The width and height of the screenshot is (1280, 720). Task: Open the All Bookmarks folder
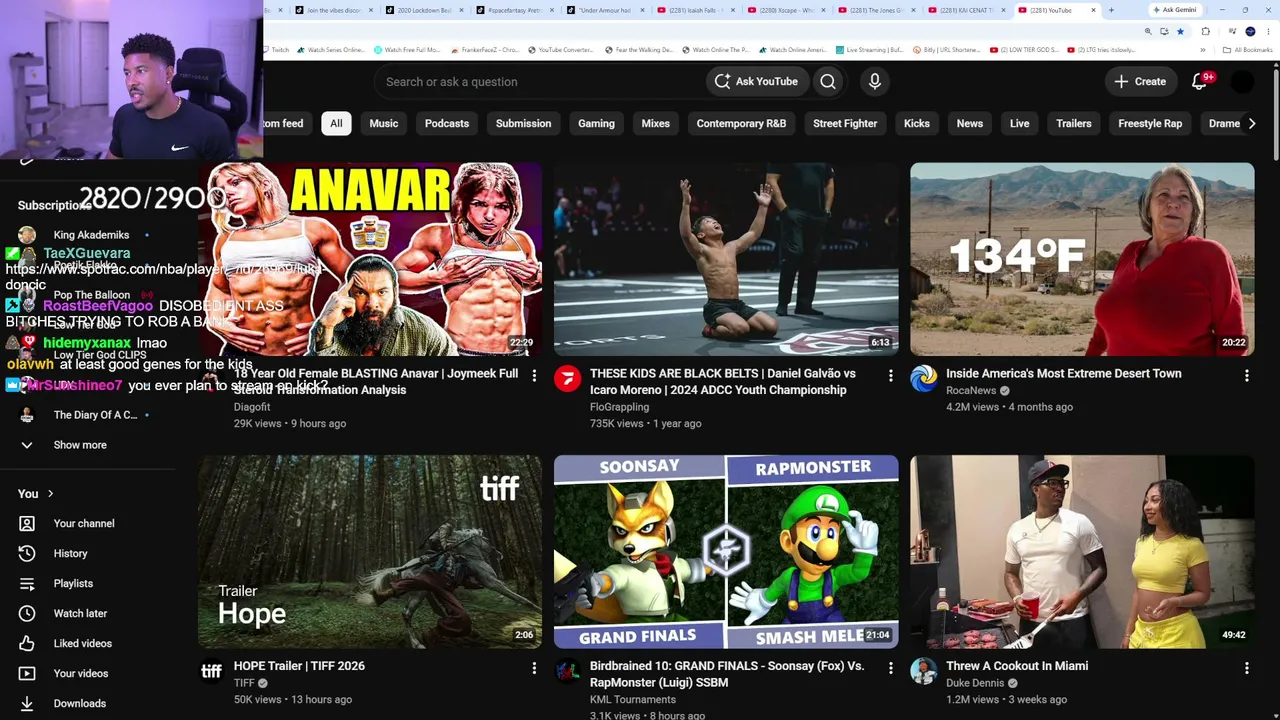pyautogui.click(x=1248, y=50)
